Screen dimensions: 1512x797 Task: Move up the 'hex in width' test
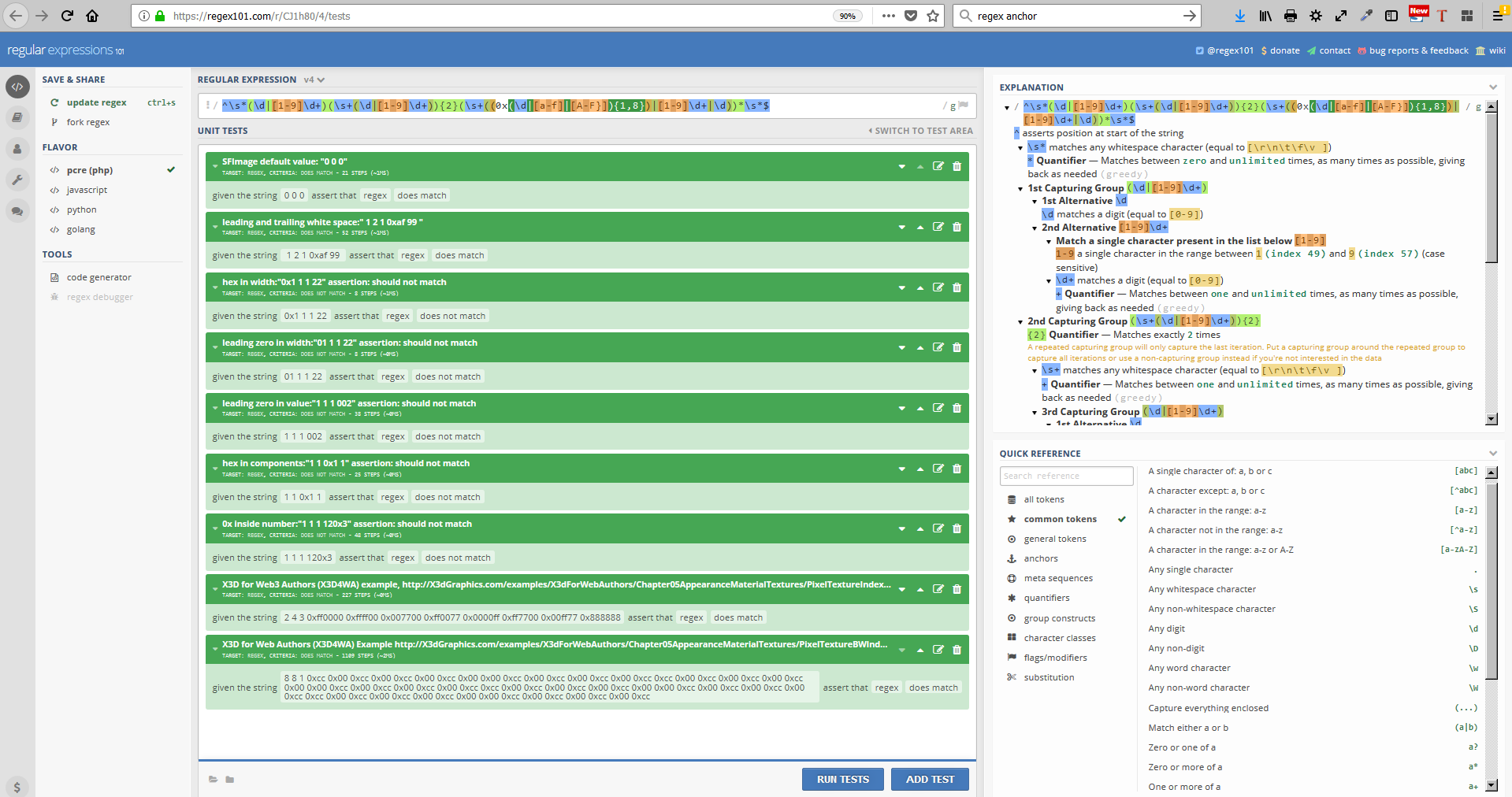[x=919, y=288]
